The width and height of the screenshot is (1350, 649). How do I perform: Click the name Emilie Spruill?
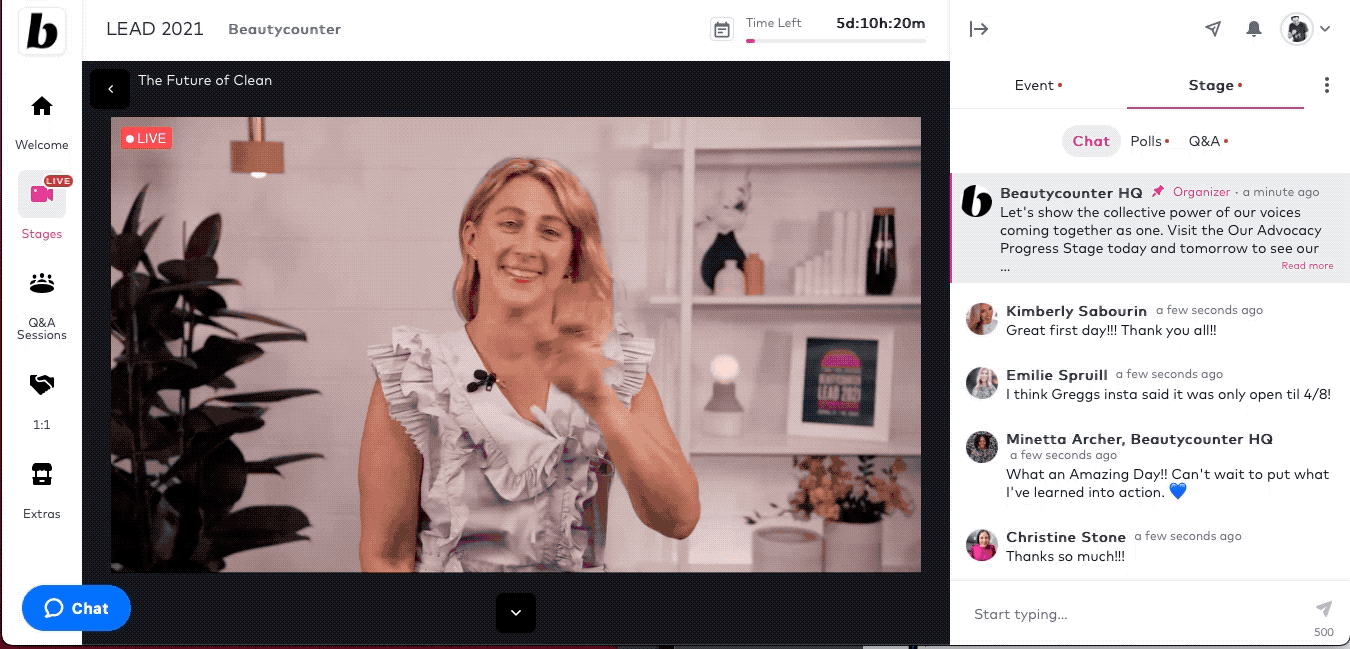click(x=1057, y=375)
